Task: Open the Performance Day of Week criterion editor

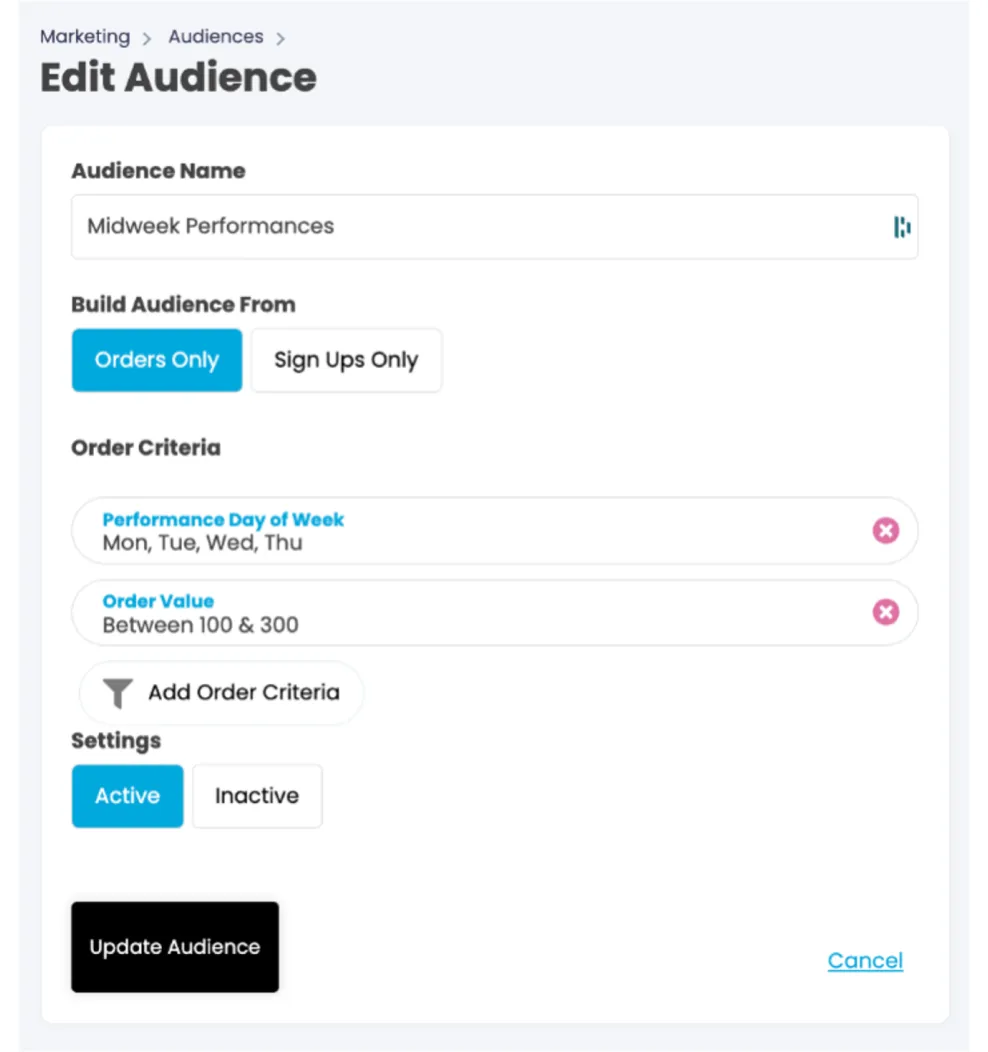Action: pyautogui.click(x=223, y=519)
